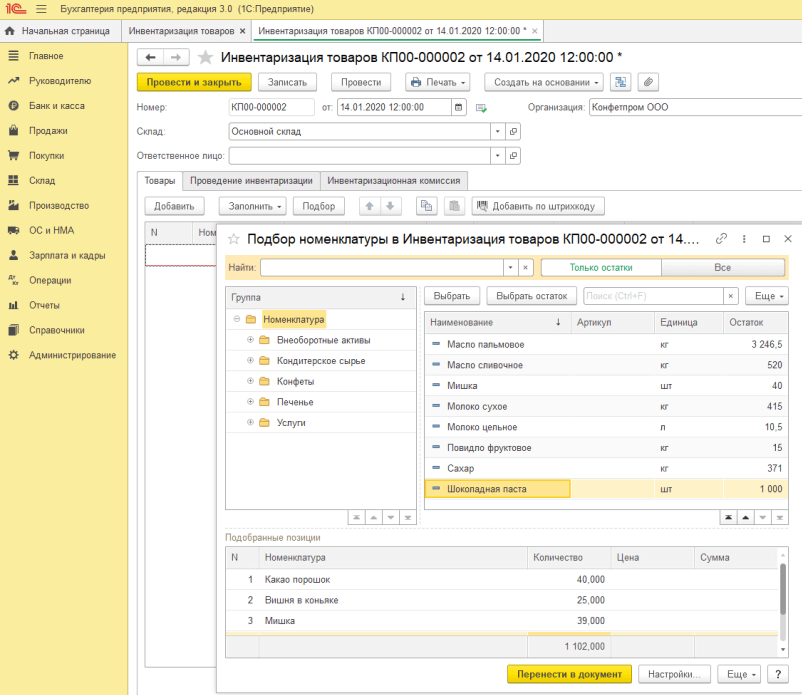The image size is (803, 696).
Task: Click Провести и закрыть
Action: click(x=194, y=82)
